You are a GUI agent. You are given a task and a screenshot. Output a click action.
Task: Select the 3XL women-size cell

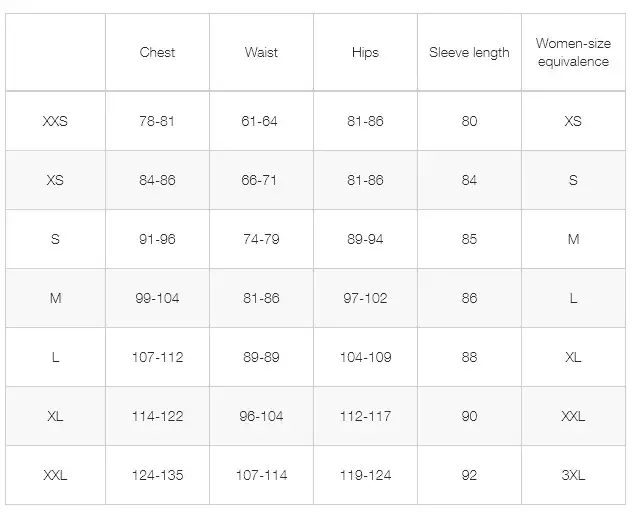pos(572,475)
